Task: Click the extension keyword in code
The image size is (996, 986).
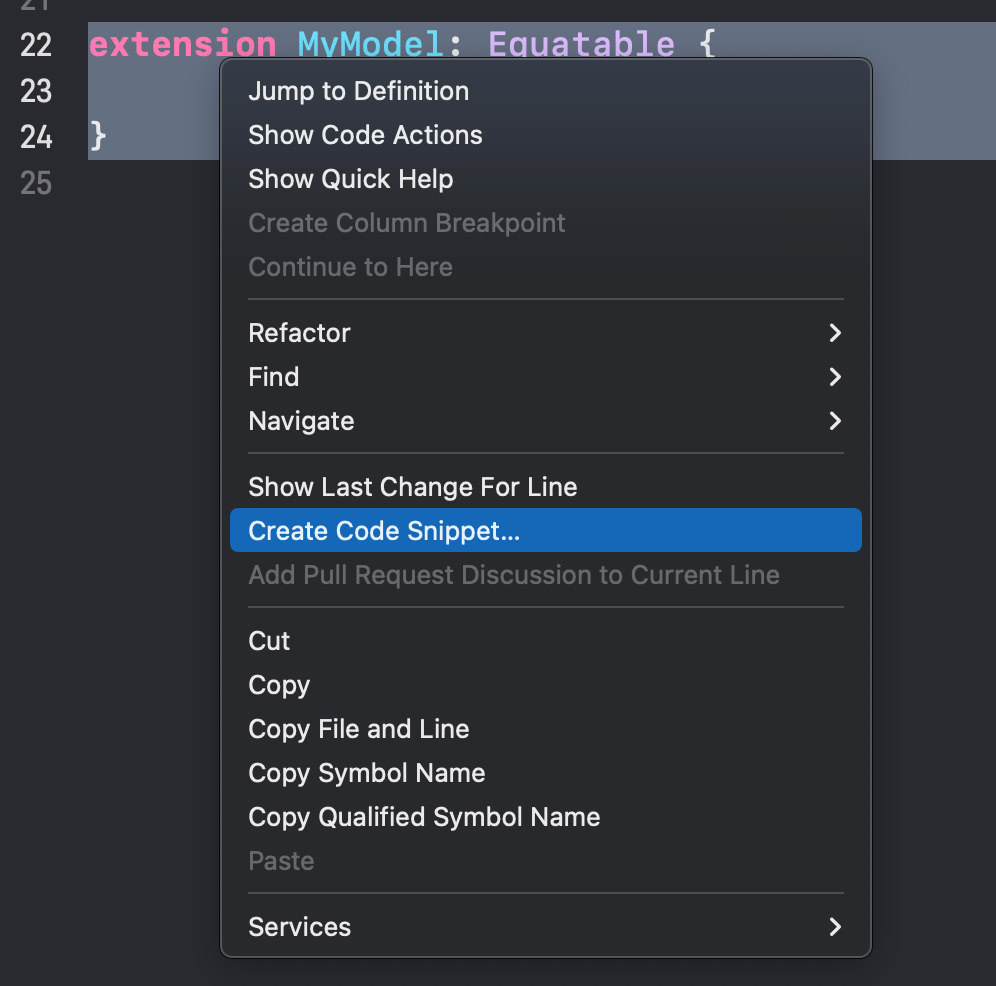Action: [x=183, y=44]
